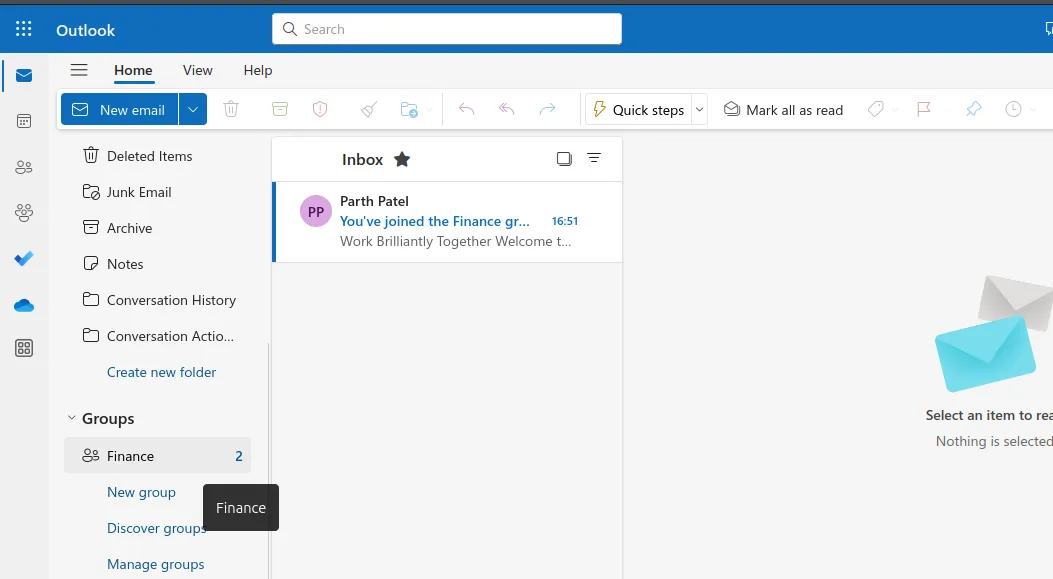The image size is (1053, 579).
Task: Expand the New email dropdown arrow
Action: pyautogui.click(x=193, y=109)
